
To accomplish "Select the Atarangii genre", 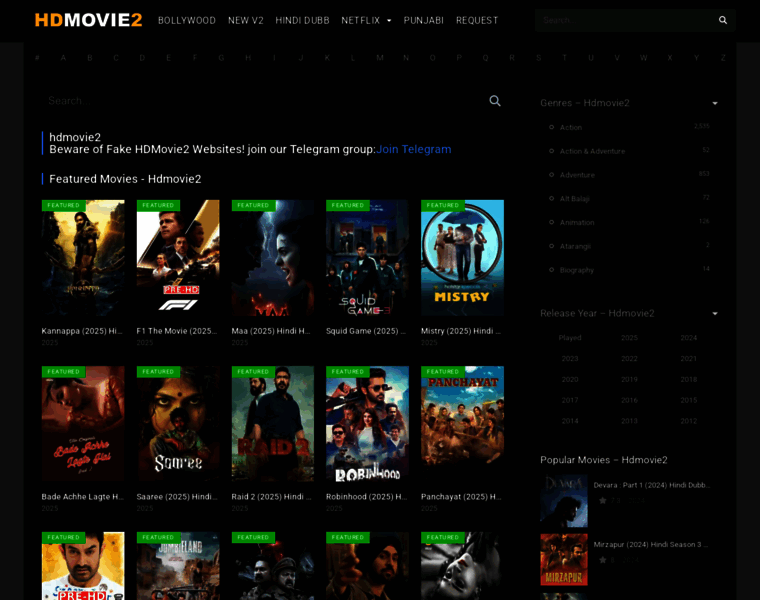I will coord(575,246).
